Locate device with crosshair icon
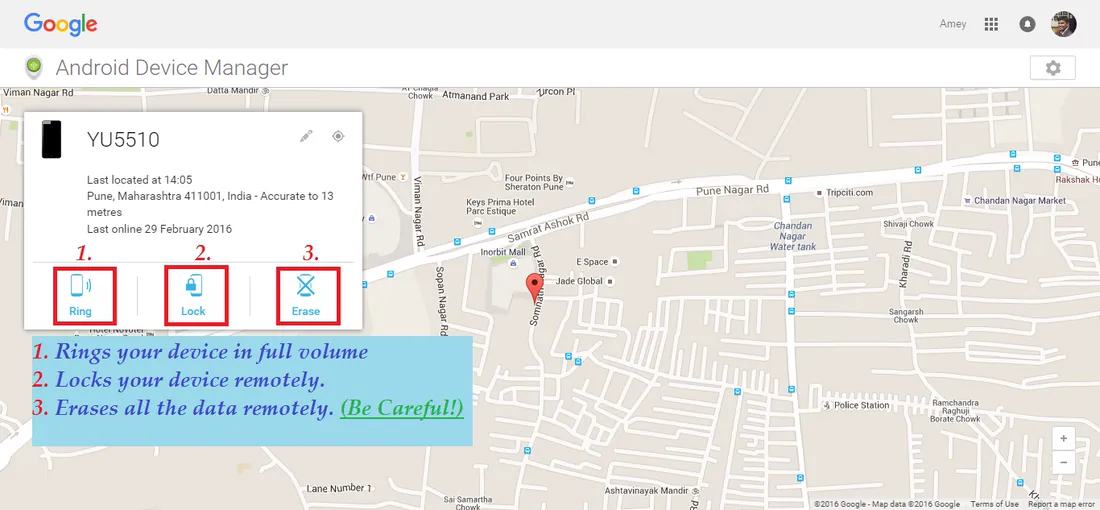 click(x=338, y=136)
